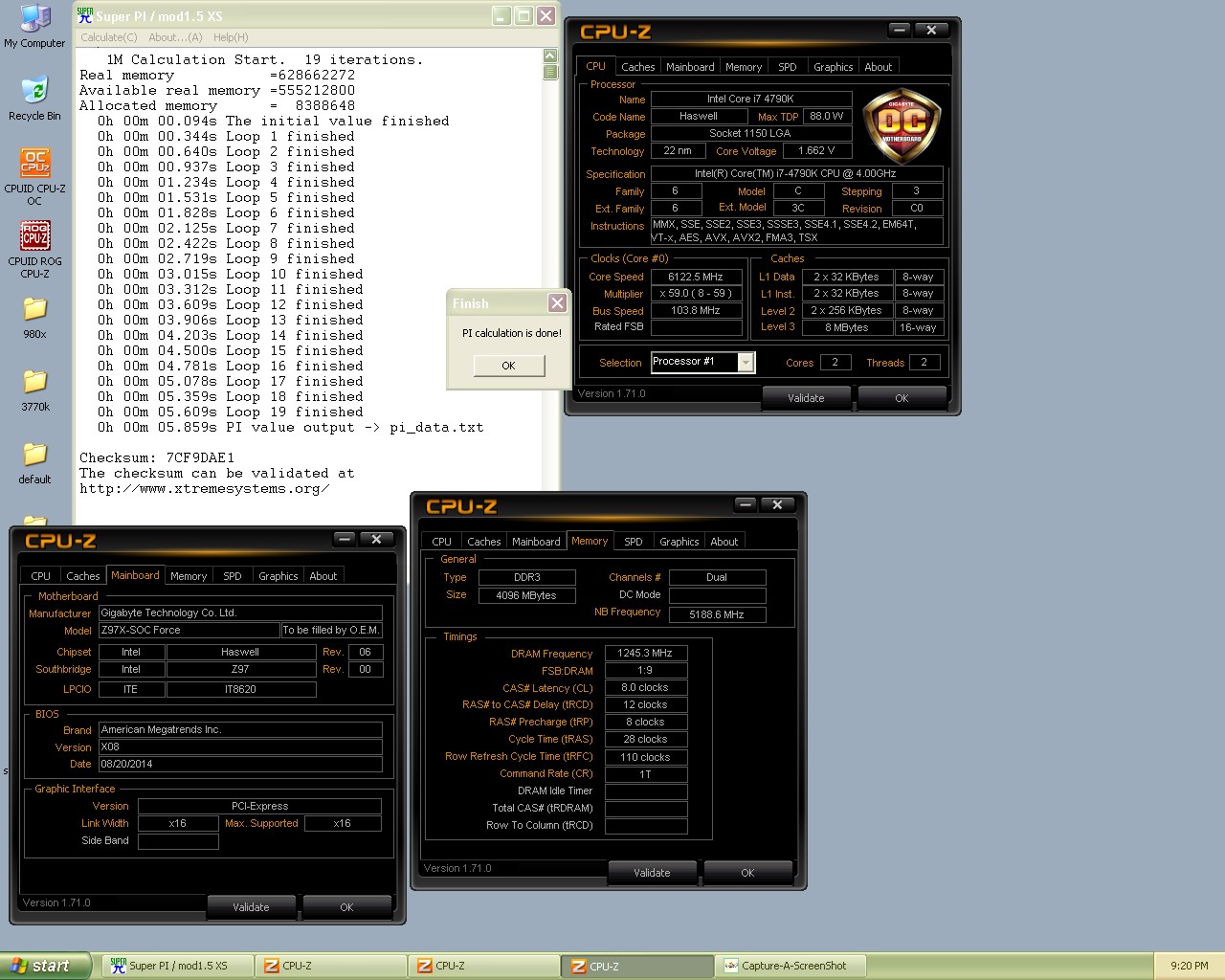The height and width of the screenshot is (980, 1225).
Task: Click CAS# Latency 8.0 clocks value
Action: pos(645,687)
